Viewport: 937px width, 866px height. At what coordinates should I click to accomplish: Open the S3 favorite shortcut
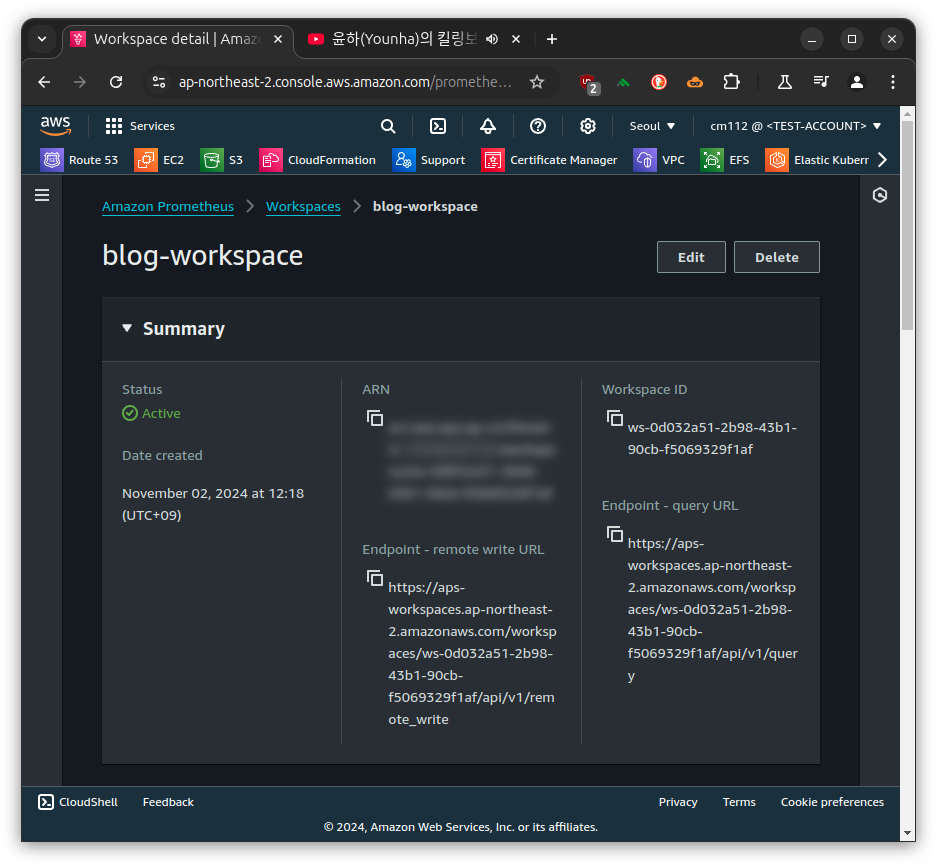pyautogui.click(x=222, y=160)
